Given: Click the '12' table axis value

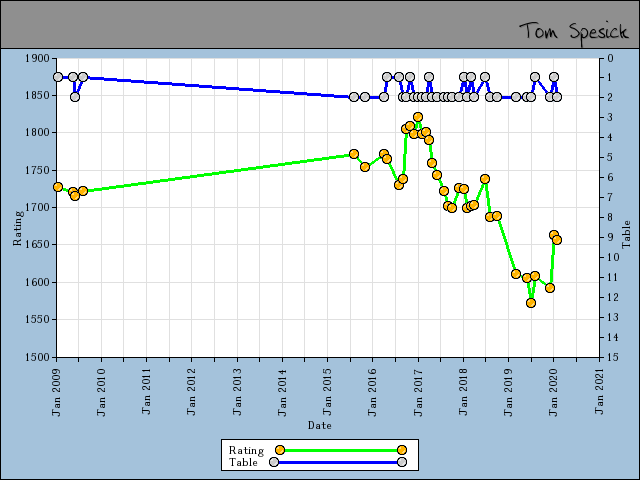Looking at the screenshot, I should pyautogui.click(x=613, y=297).
